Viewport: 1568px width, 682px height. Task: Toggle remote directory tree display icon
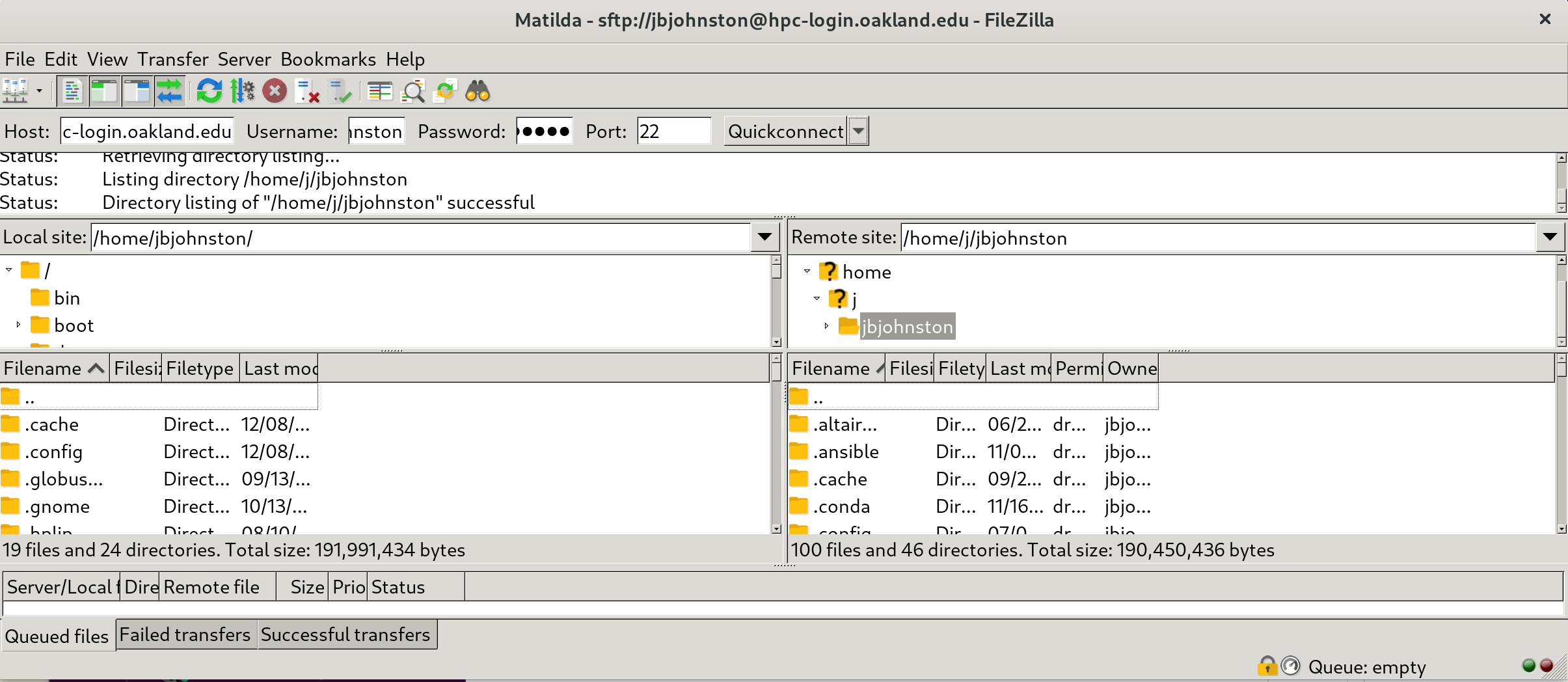click(137, 91)
